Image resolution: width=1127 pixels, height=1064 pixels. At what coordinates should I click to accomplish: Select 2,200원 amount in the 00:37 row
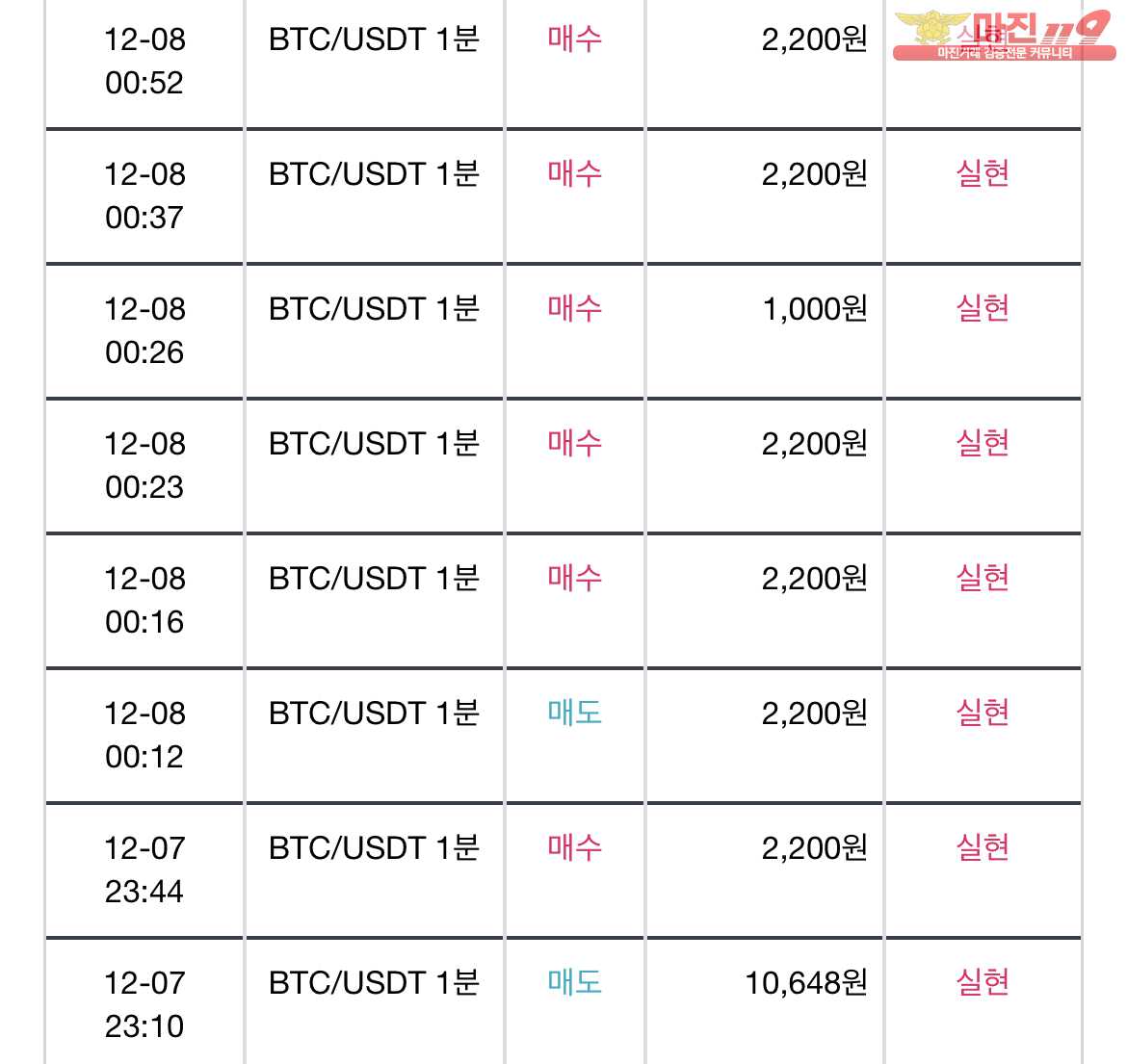tap(814, 174)
